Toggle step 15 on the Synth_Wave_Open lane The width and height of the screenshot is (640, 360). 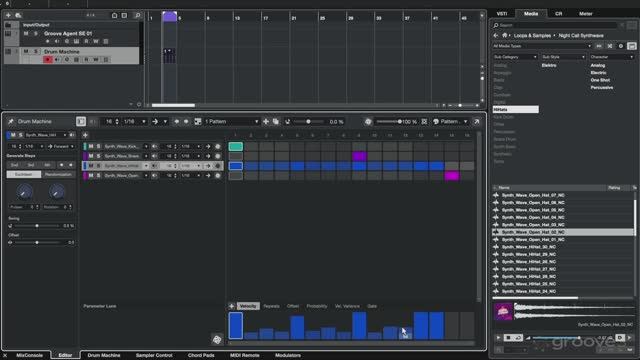tap(452, 176)
